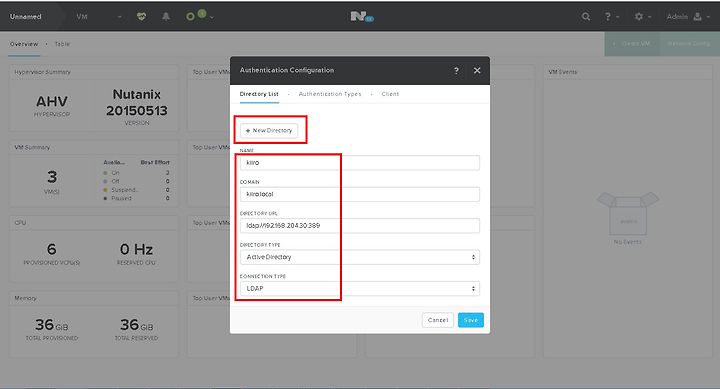
Task: Click into the Name input field
Action: pyautogui.click(x=360, y=163)
